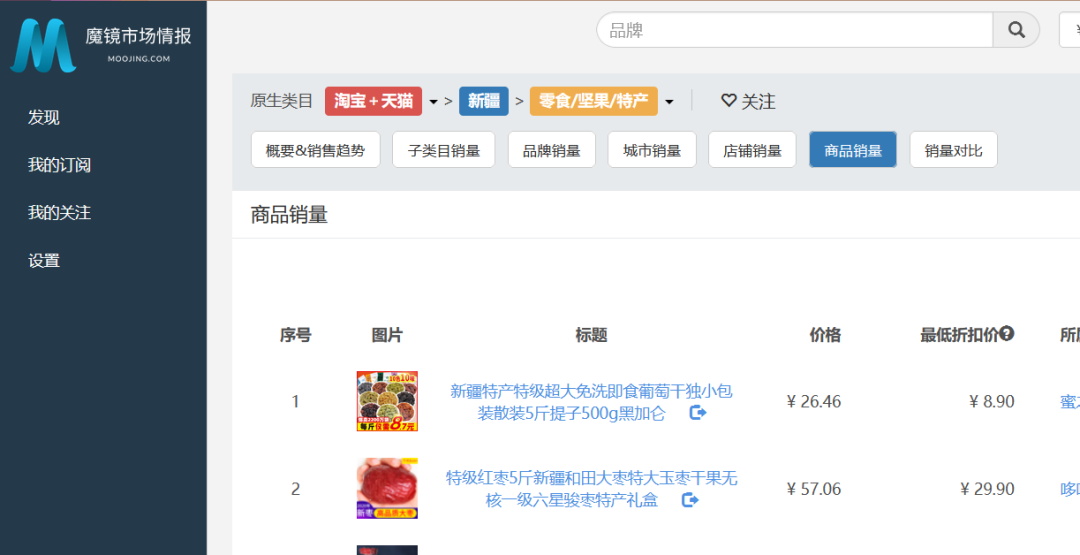Click the ¥ 57.06 price cell

tap(813, 489)
